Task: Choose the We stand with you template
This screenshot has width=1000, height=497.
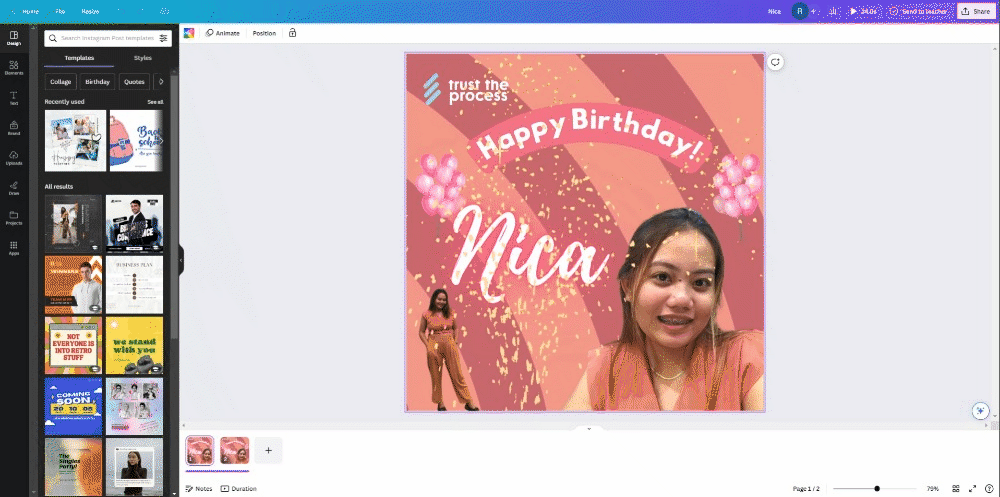Action: point(135,345)
